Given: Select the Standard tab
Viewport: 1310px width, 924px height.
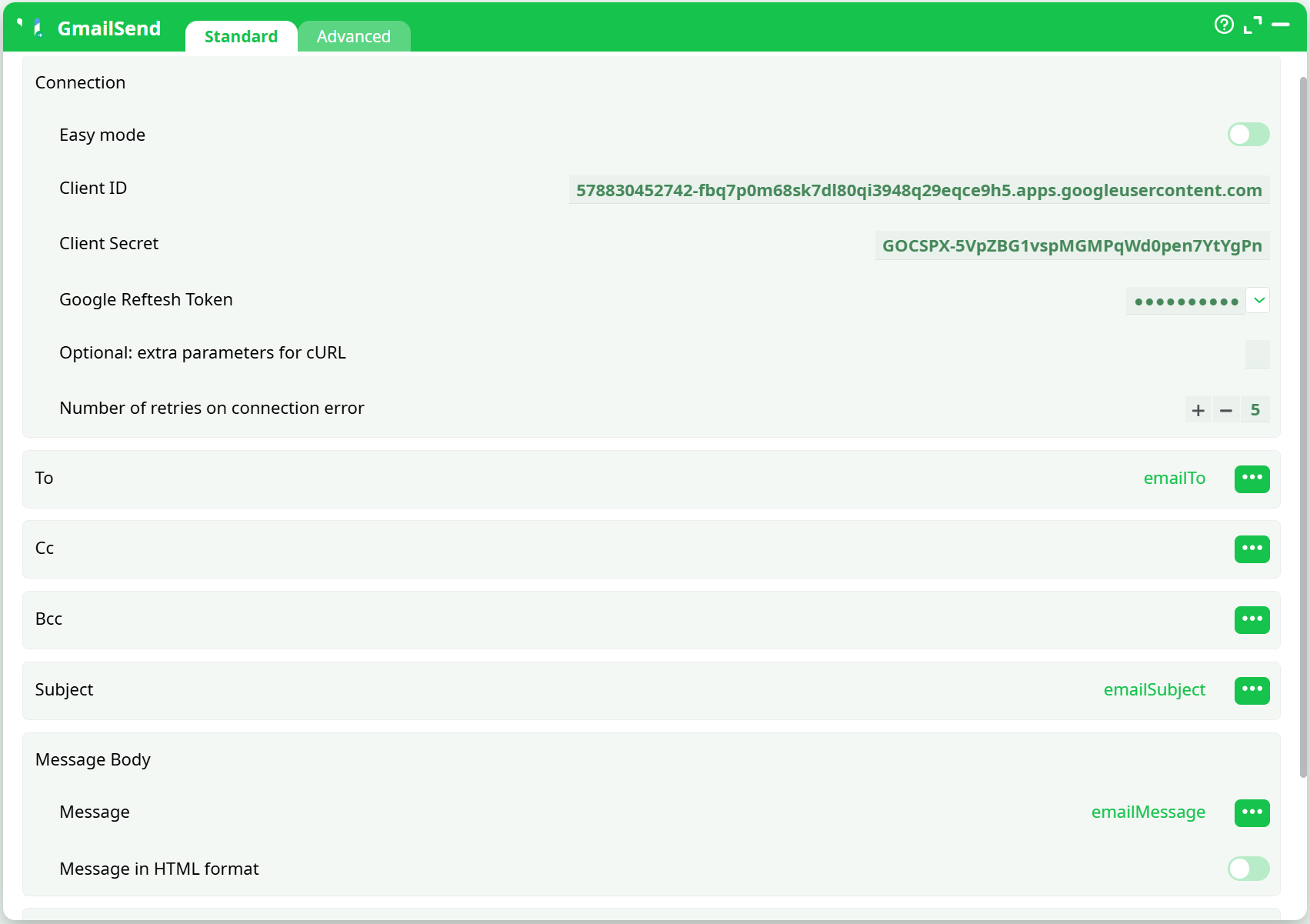Looking at the screenshot, I should pos(241,35).
